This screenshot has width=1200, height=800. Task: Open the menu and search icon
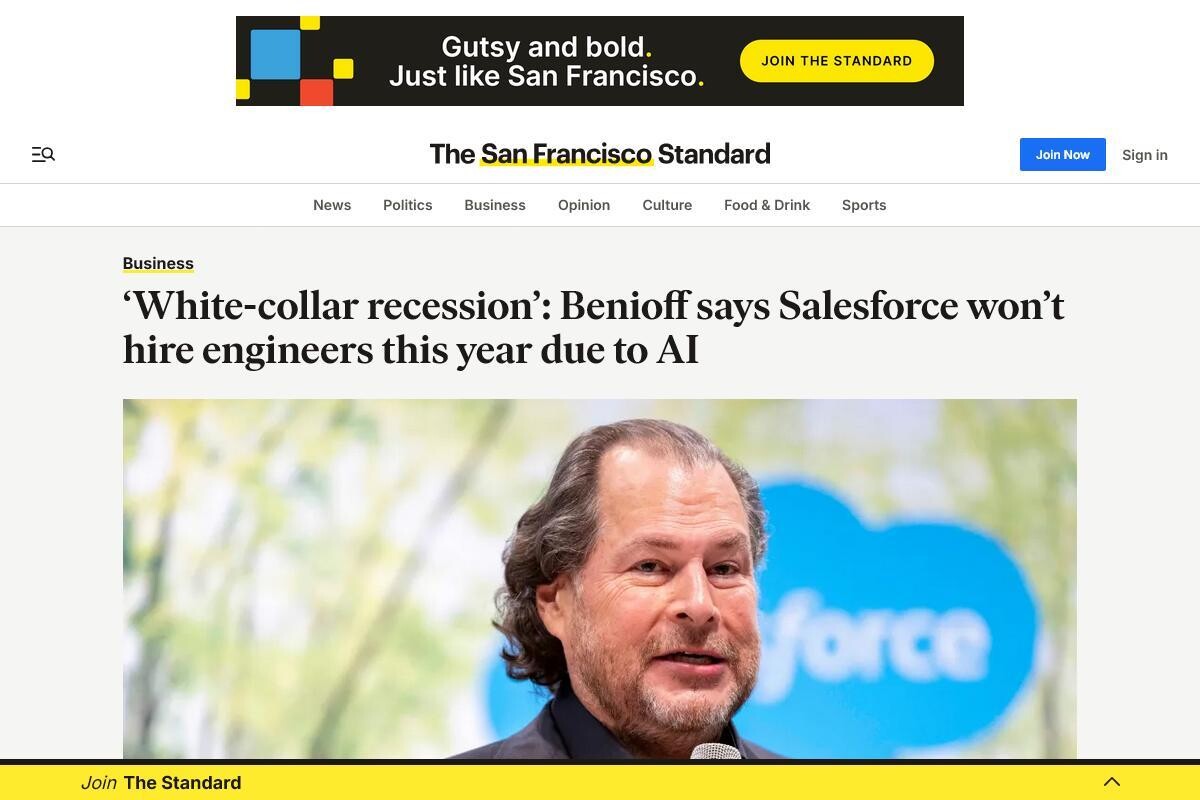(43, 154)
